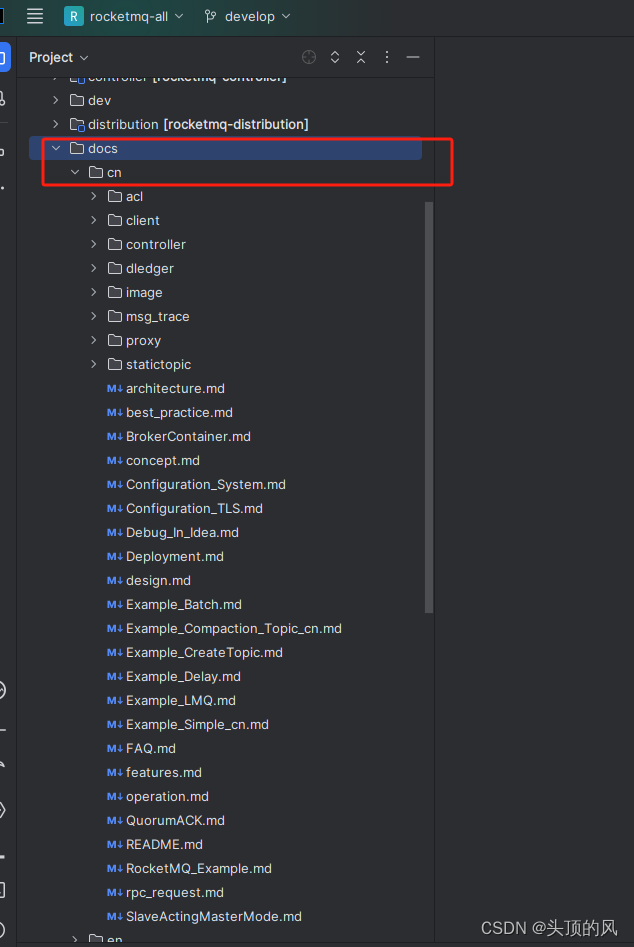Expand the distribution folder
The height and width of the screenshot is (947, 634).
pos(56,124)
